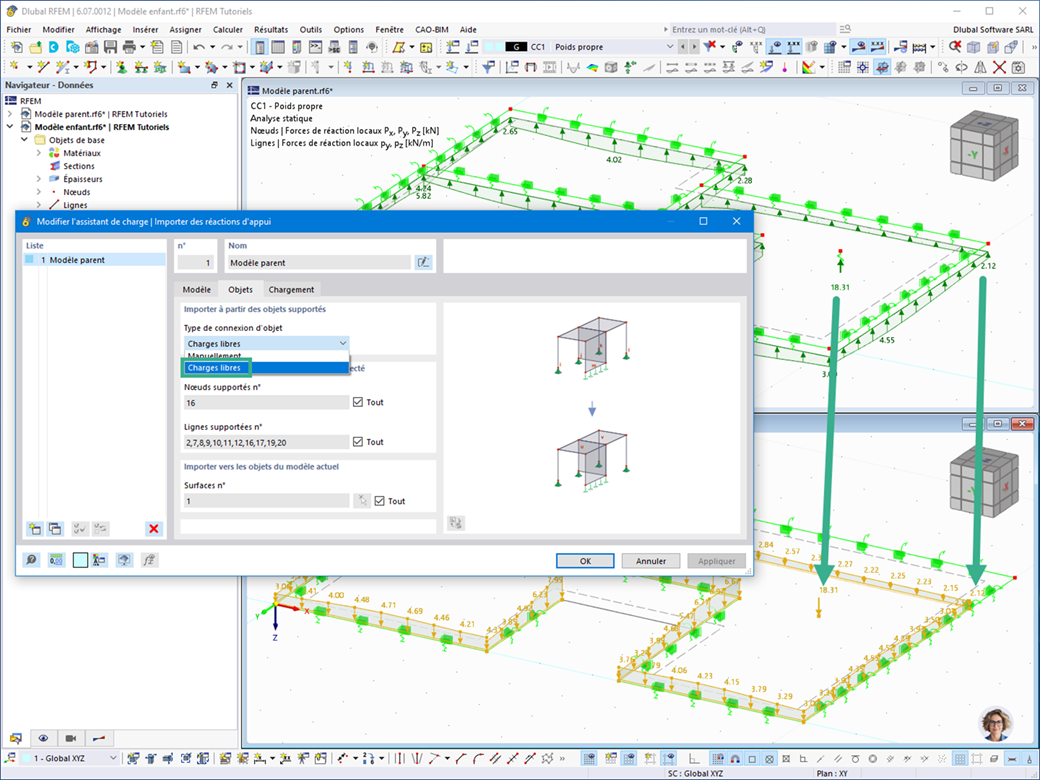Select 'Manuellement' in the dropdown list
The width and height of the screenshot is (1040, 780).
[x=266, y=356]
